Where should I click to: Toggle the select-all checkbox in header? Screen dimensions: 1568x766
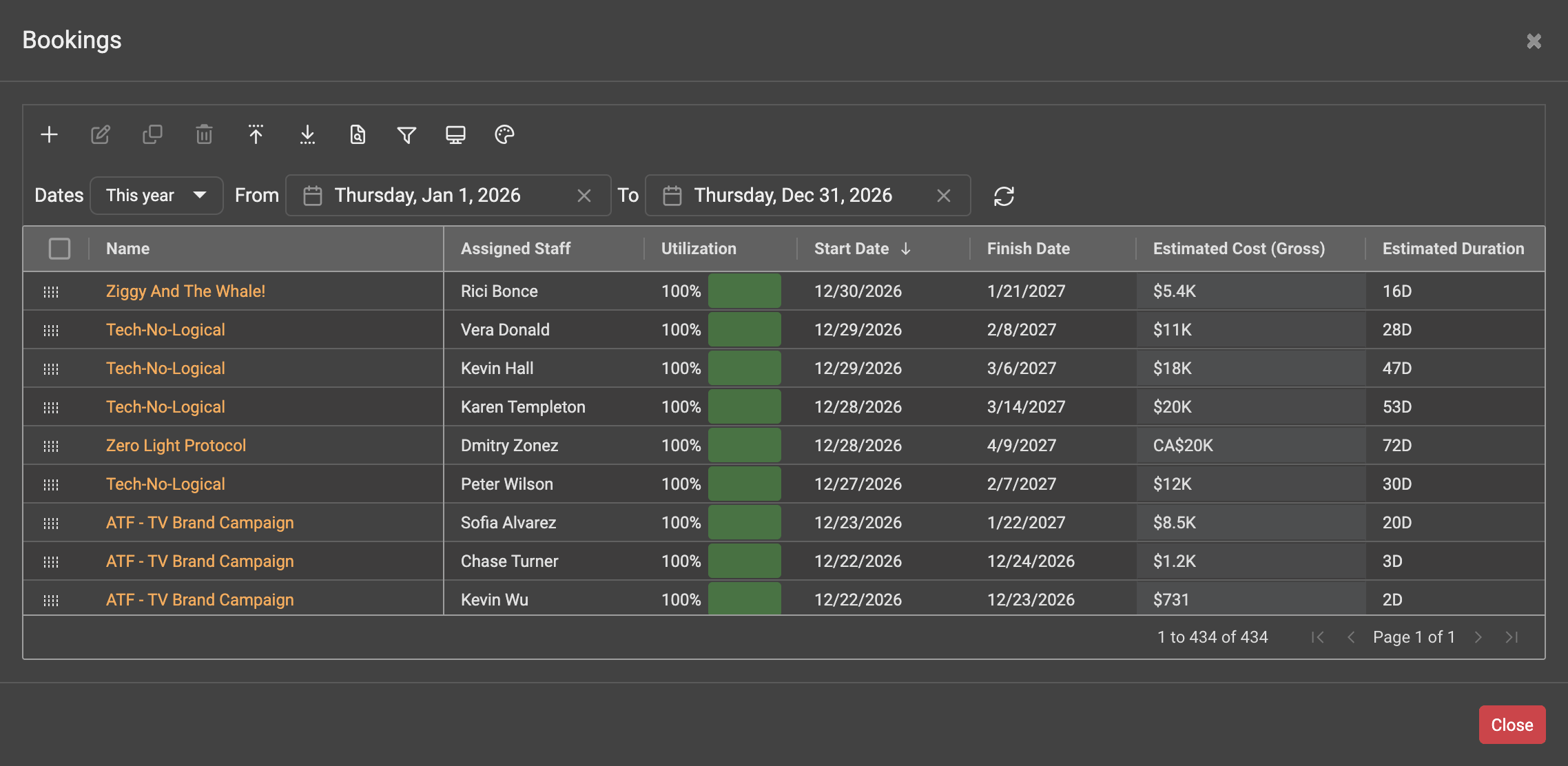pos(60,249)
